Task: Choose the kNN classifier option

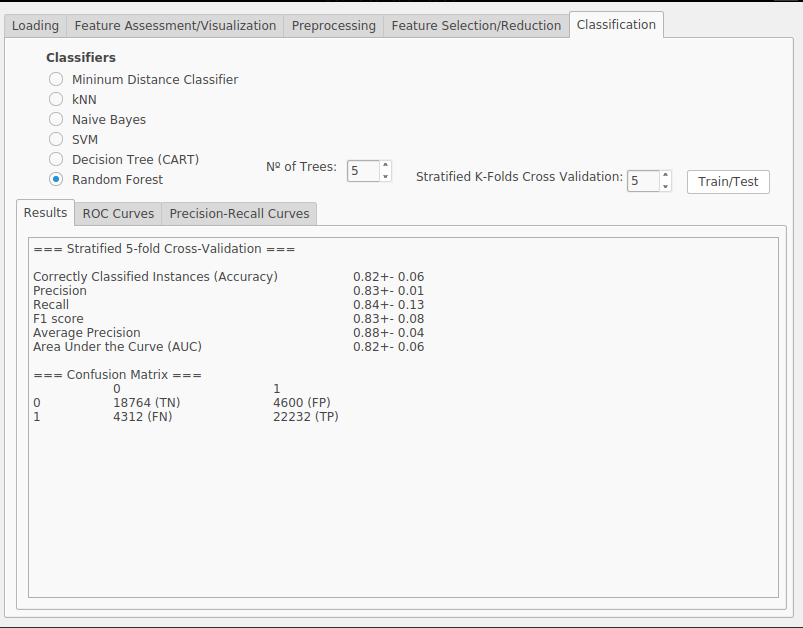Action: pos(56,99)
